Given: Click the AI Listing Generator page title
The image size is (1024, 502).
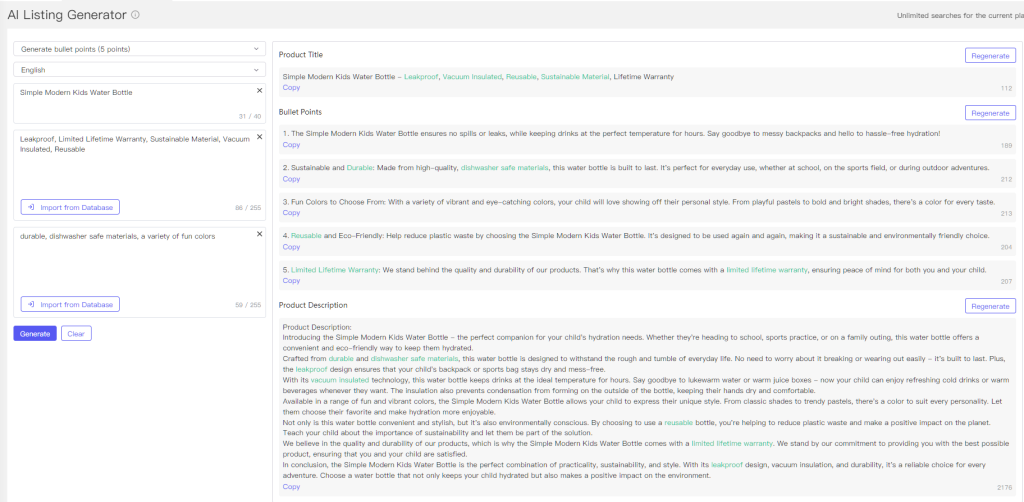Looking at the screenshot, I should tap(67, 15).
